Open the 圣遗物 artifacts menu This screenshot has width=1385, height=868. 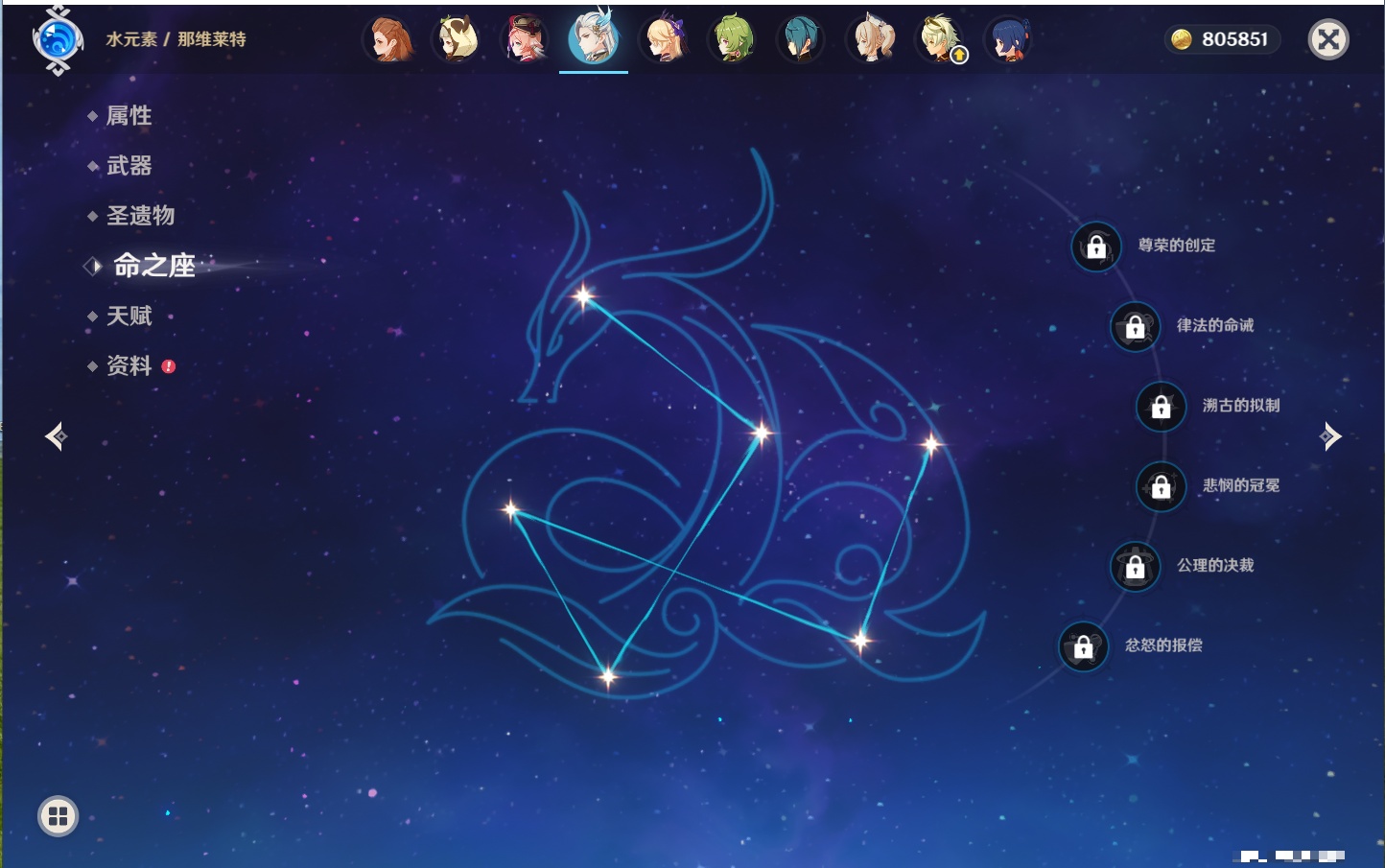coord(140,216)
